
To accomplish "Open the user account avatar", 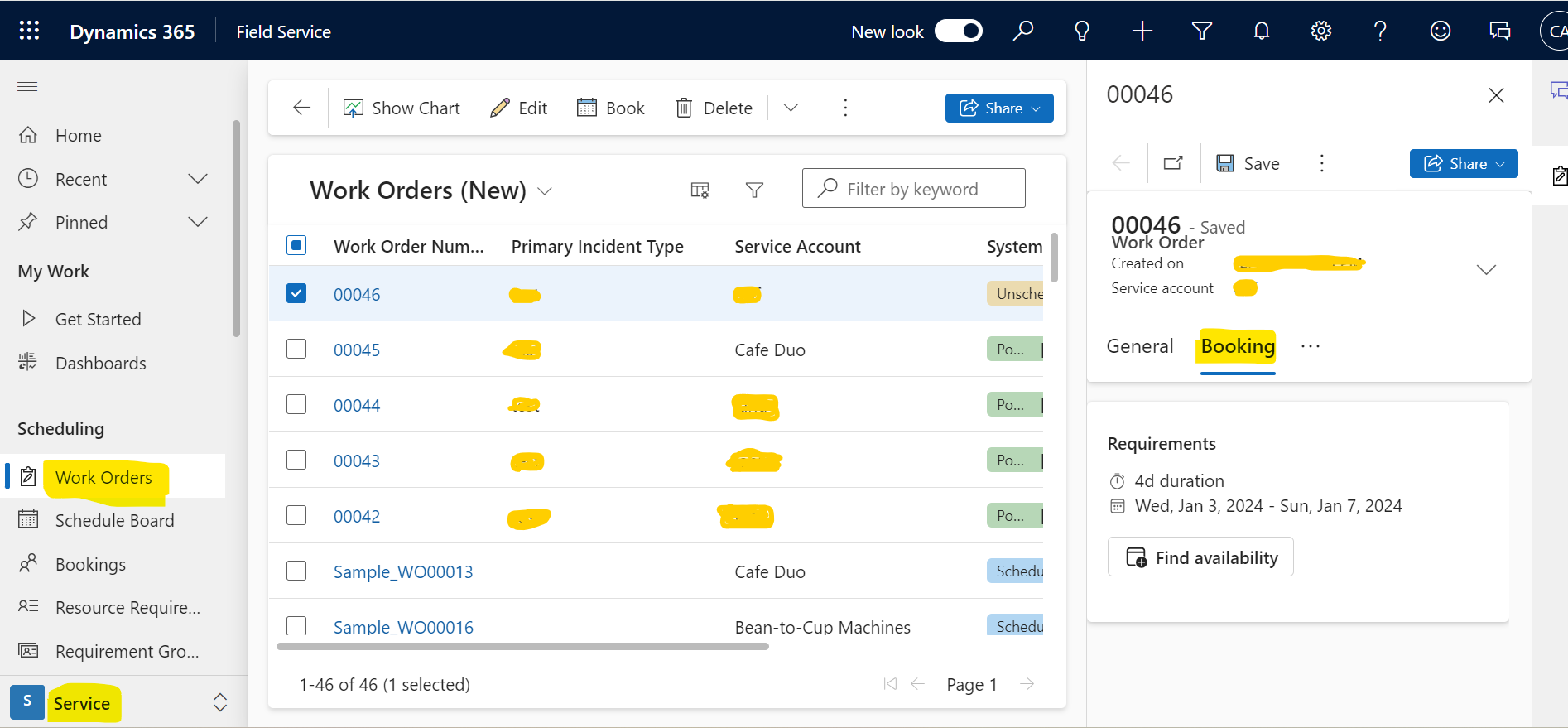I will coord(1554,31).
